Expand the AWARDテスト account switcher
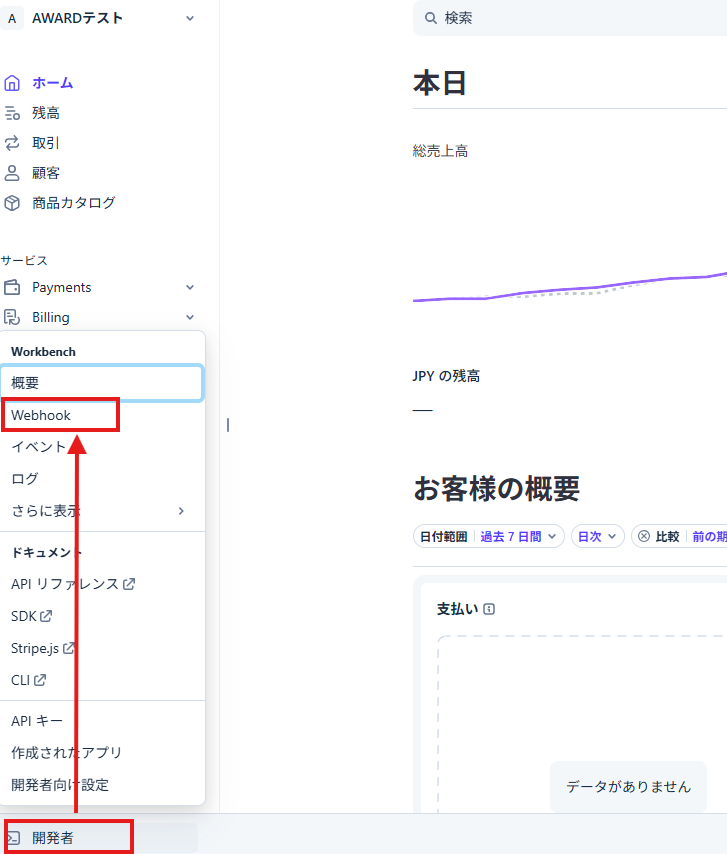The height and width of the screenshot is (854, 727). pos(190,18)
